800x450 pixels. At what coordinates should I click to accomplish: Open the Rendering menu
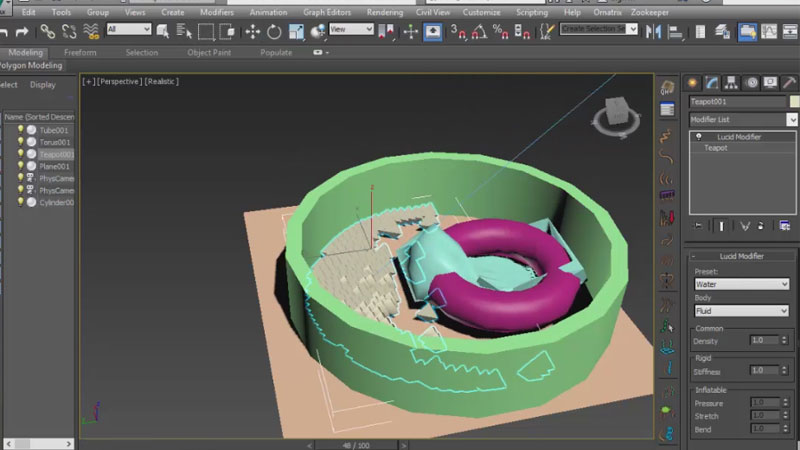385,12
